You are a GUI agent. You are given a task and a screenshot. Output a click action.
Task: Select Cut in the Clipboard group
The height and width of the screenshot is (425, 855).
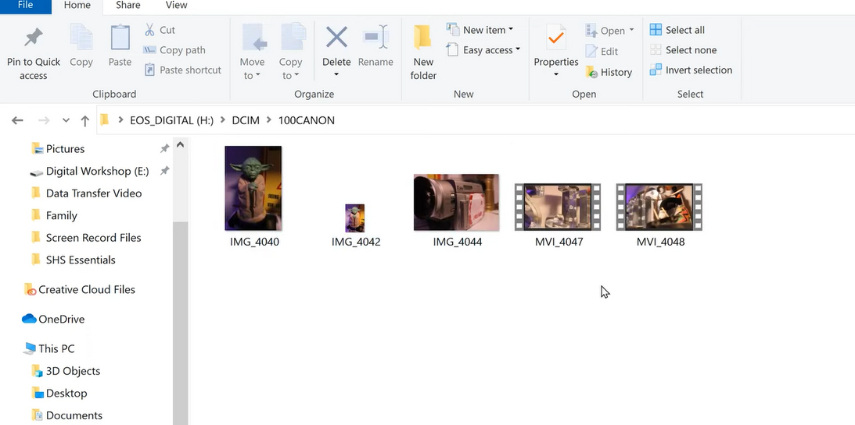[x=159, y=30]
